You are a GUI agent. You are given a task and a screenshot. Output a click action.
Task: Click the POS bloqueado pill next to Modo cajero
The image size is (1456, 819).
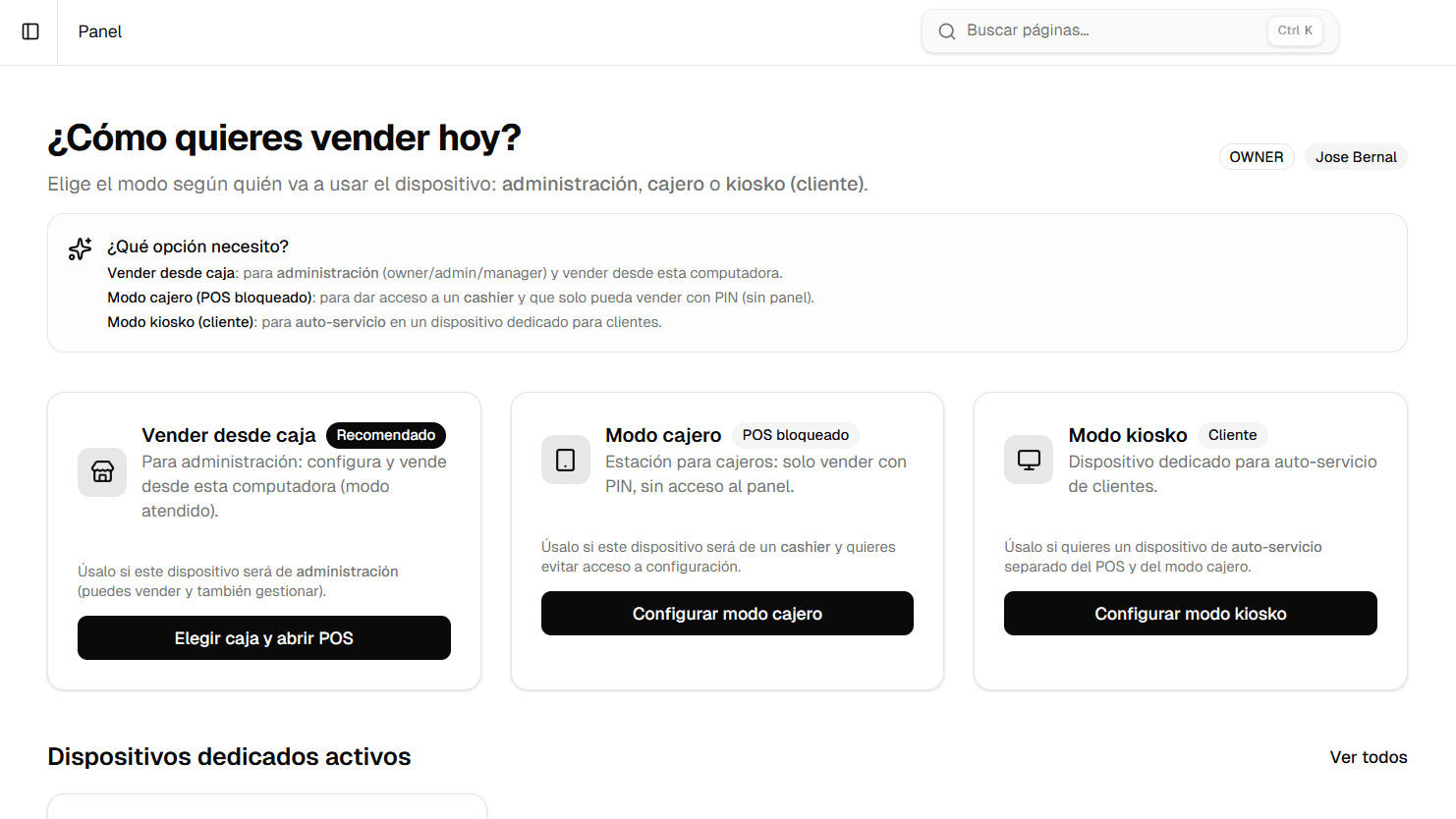[x=795, y=435]
